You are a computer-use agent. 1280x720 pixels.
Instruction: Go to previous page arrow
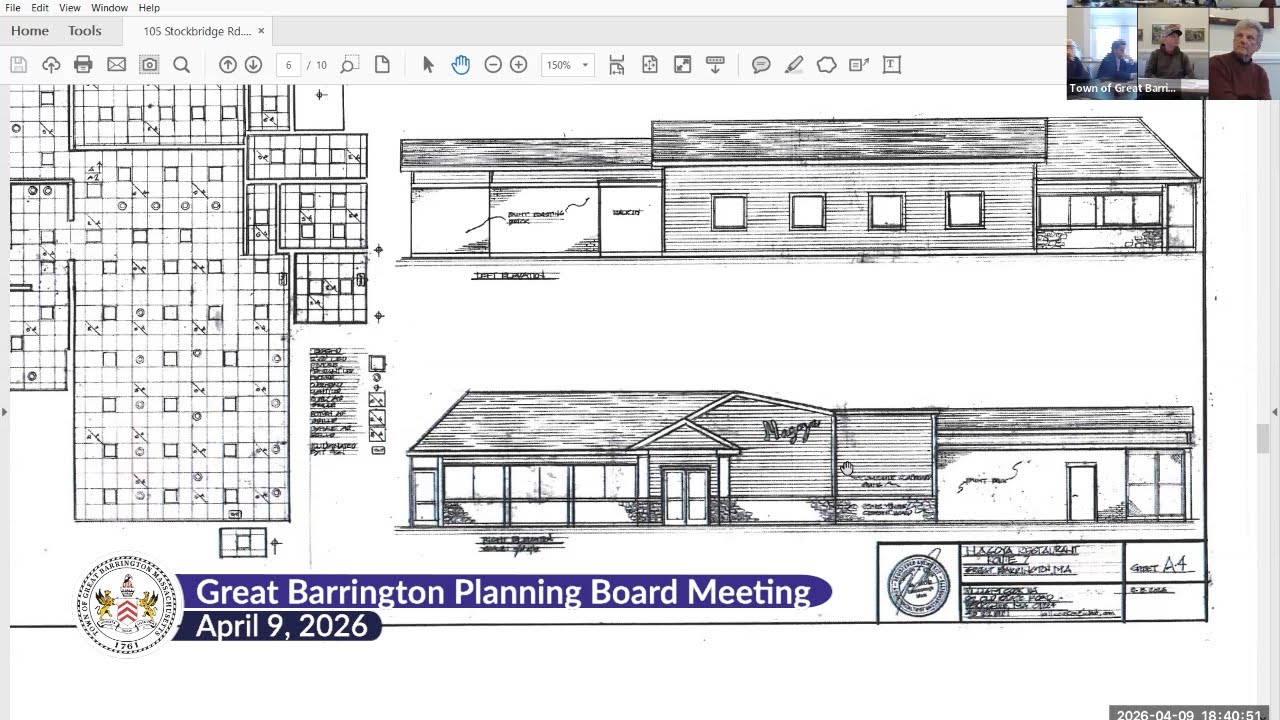point(228,65)
